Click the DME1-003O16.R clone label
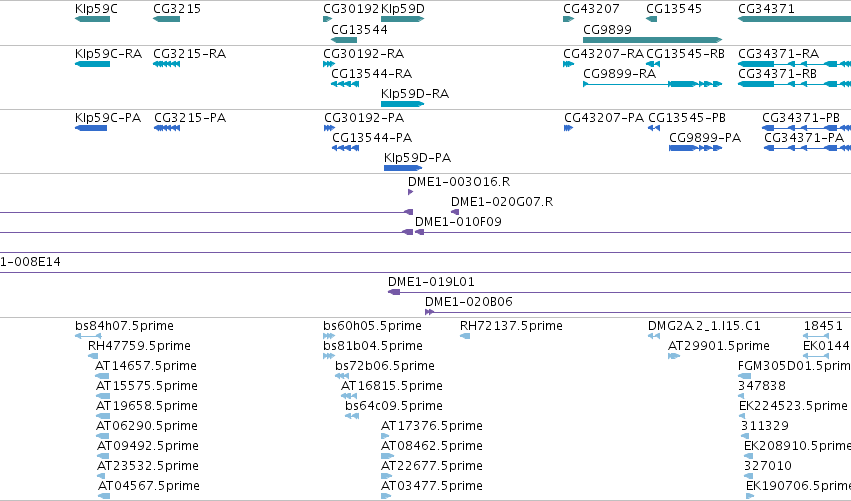Screen dimensions: 851x501 [459, 182]
